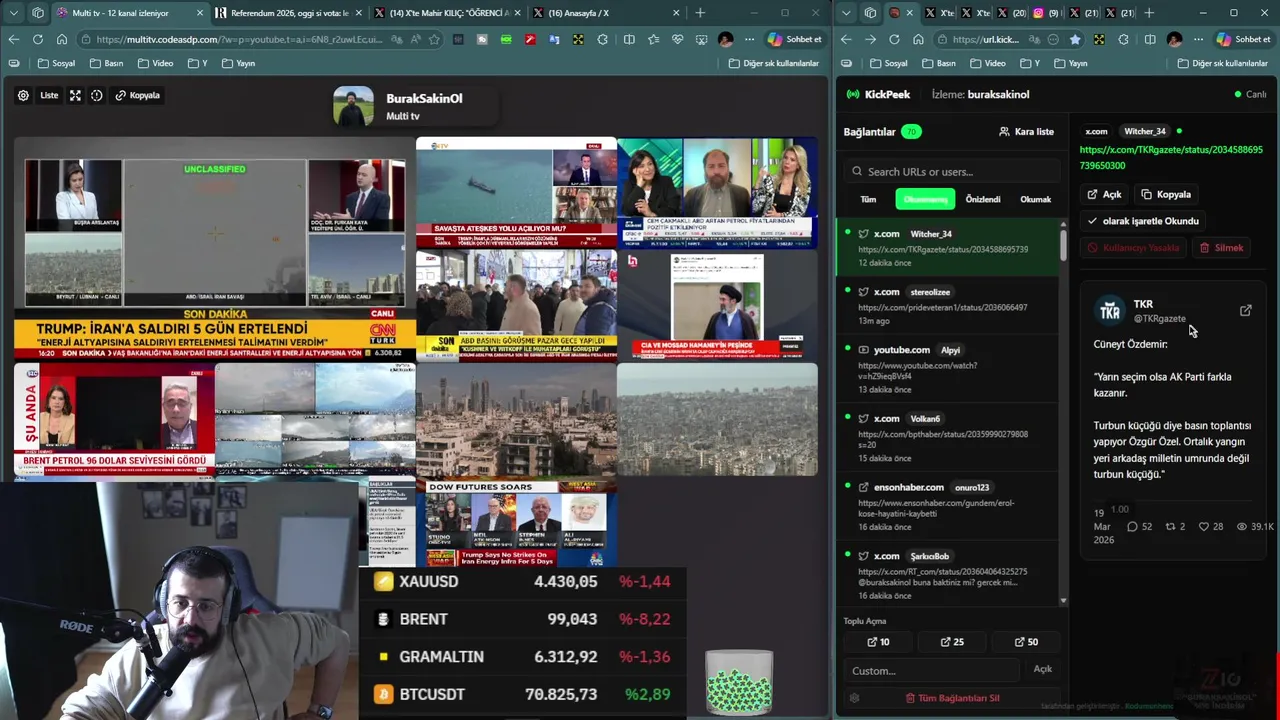1280x720 pixels.
Task: Open Multi tv settings gear icon
Action: click(23, 95)
